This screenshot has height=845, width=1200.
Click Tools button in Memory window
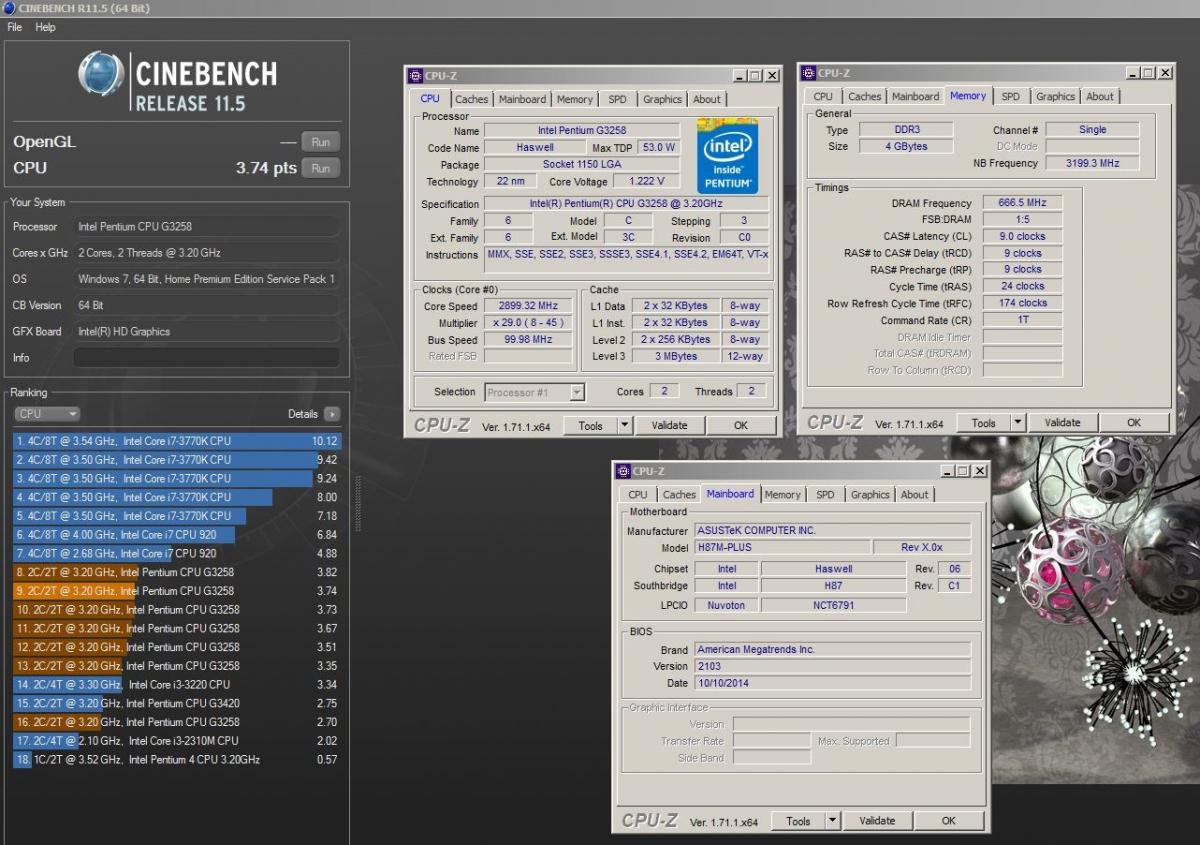(x=984, y=423)
